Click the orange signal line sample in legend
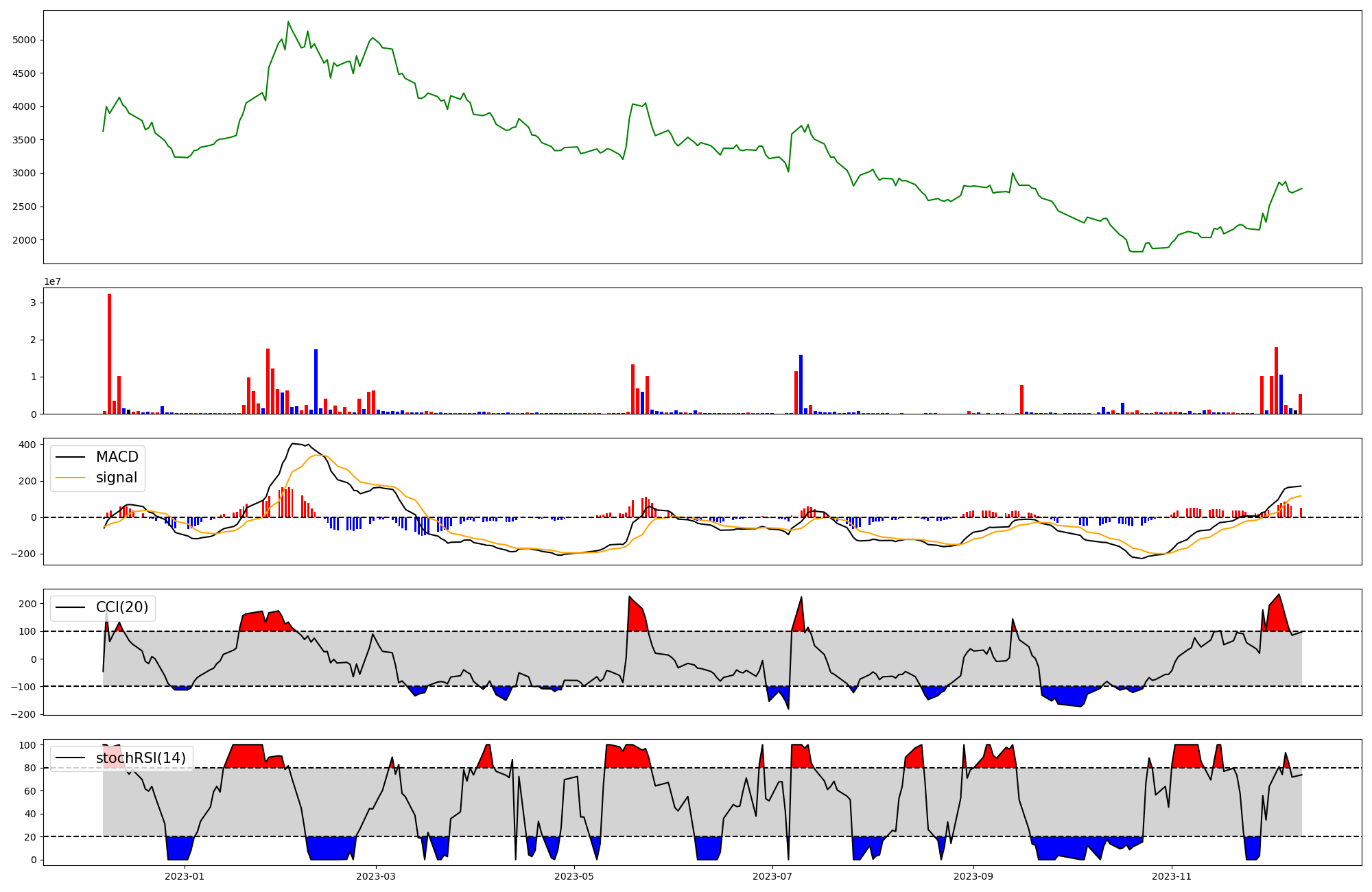This screenshot has height=892, width=1372. (x=71, y=478)
